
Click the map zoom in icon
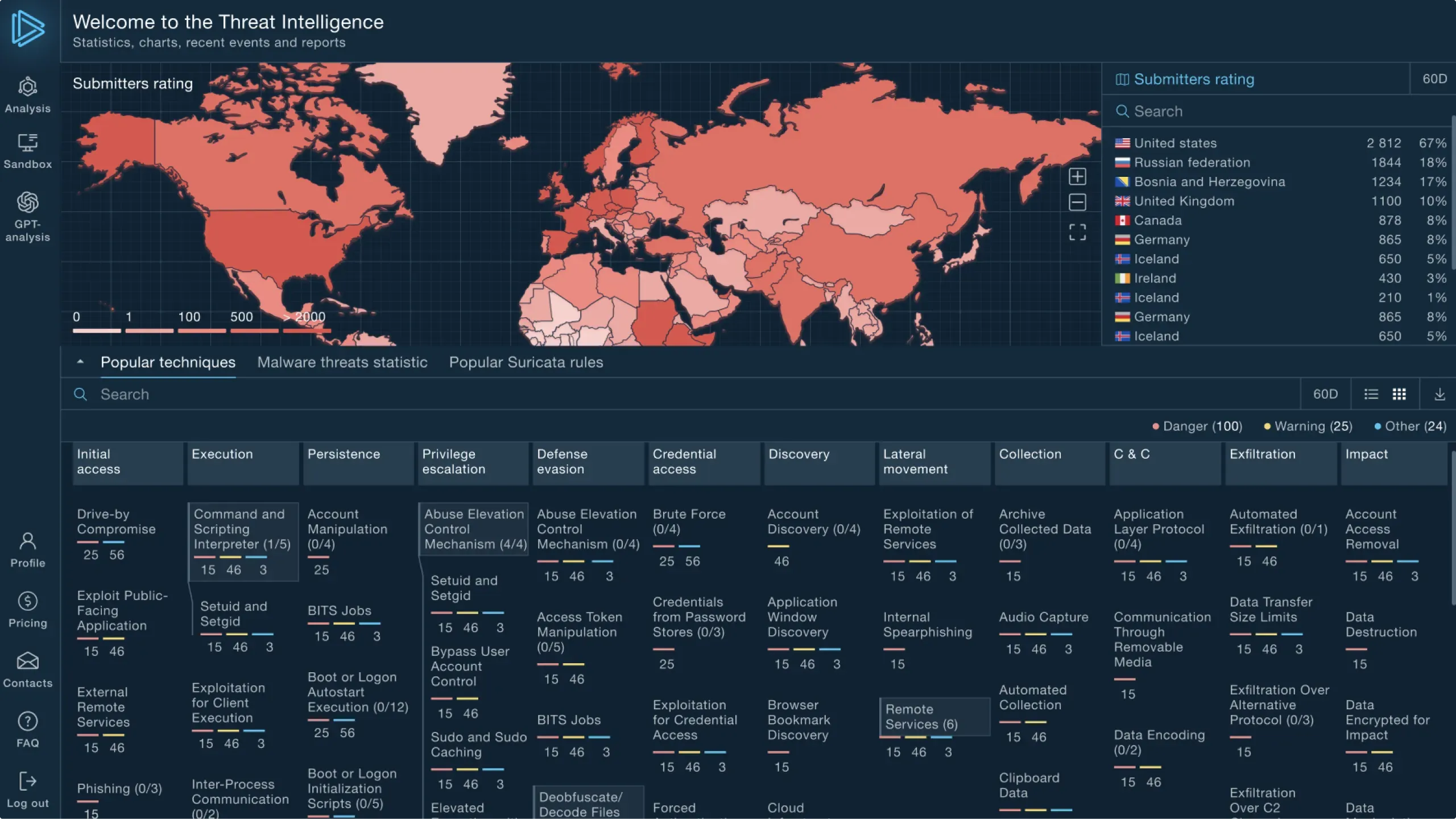tap(1077, 176)
